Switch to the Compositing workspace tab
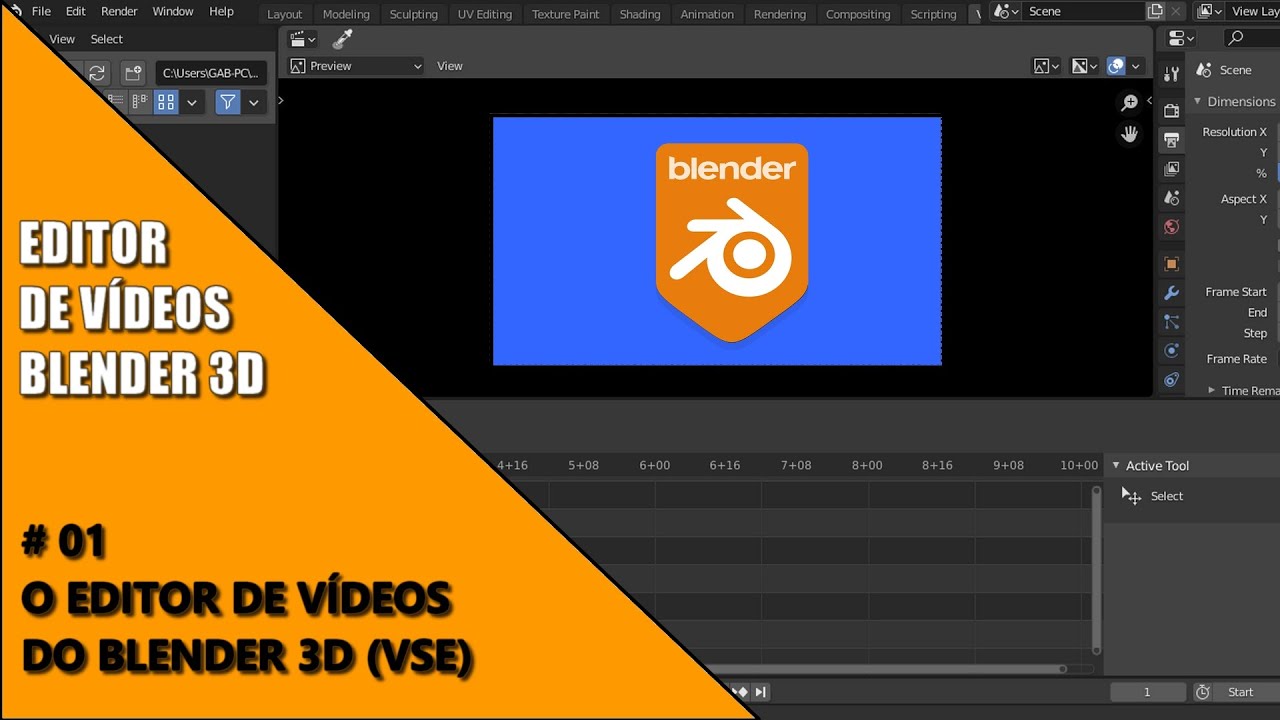This screenshot has width=1280, height=720. pyautogui.click(x=857, y=14)
